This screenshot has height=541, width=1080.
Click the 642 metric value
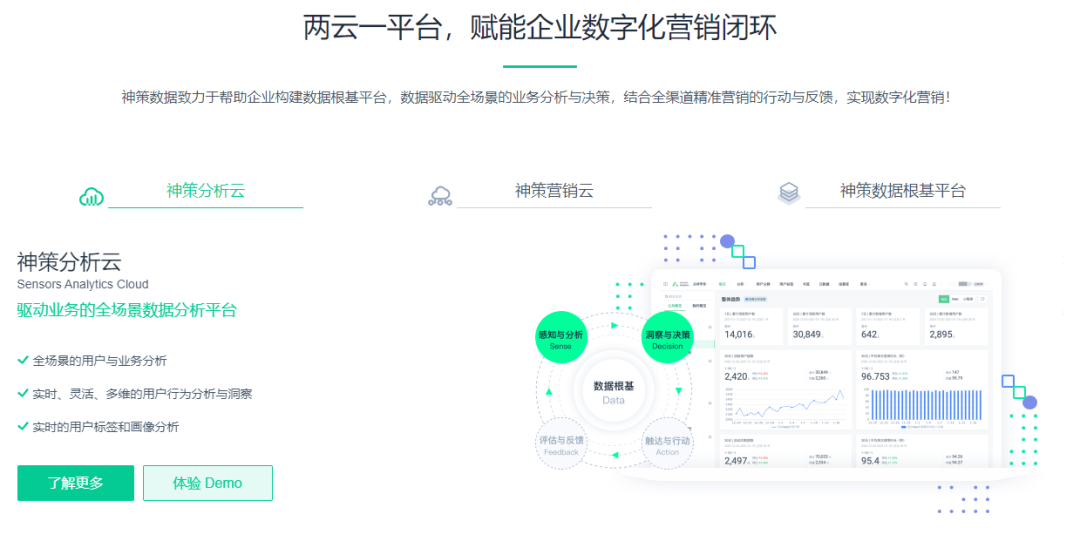pos(869,334)
